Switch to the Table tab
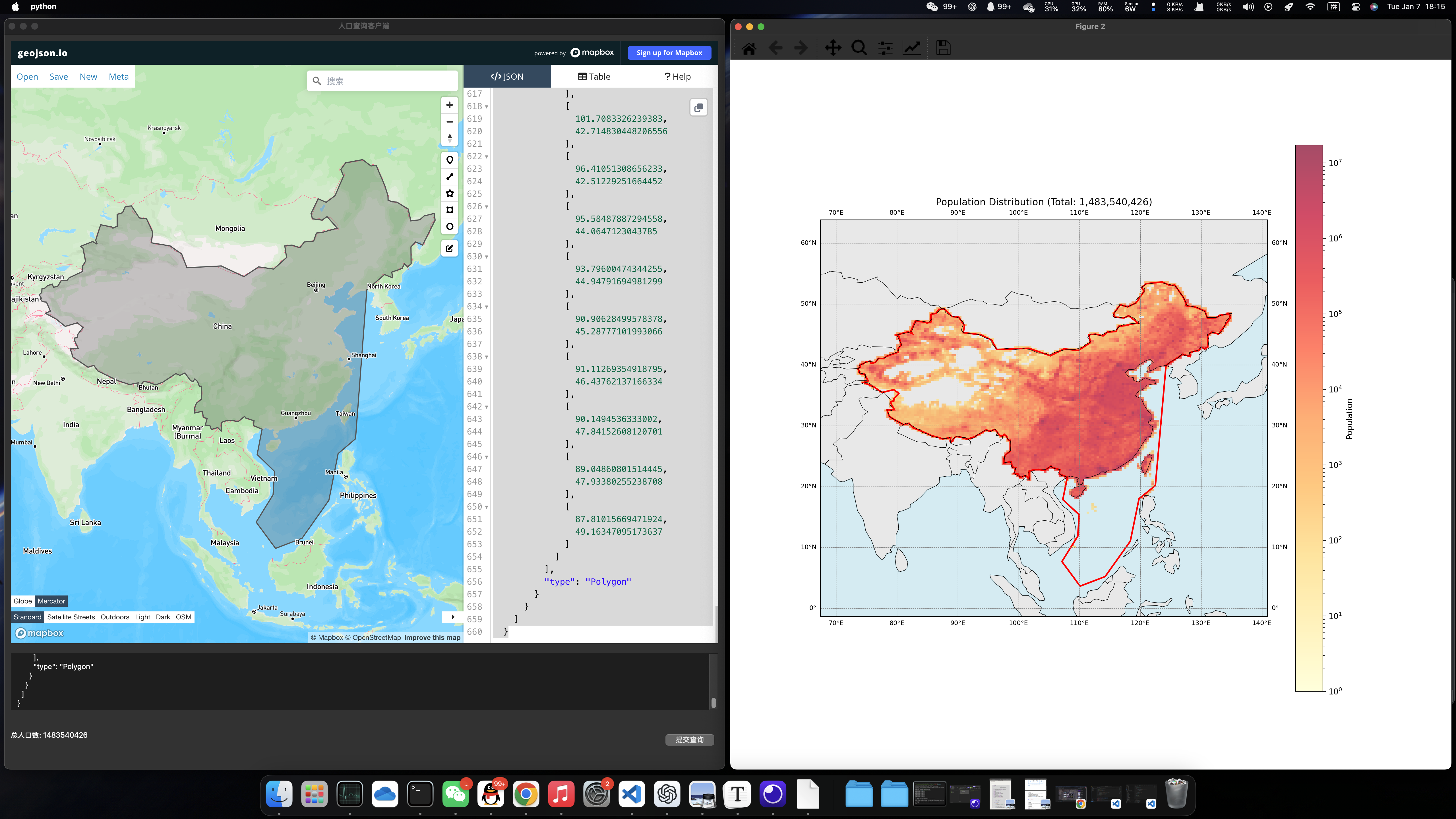 [593, 76]
